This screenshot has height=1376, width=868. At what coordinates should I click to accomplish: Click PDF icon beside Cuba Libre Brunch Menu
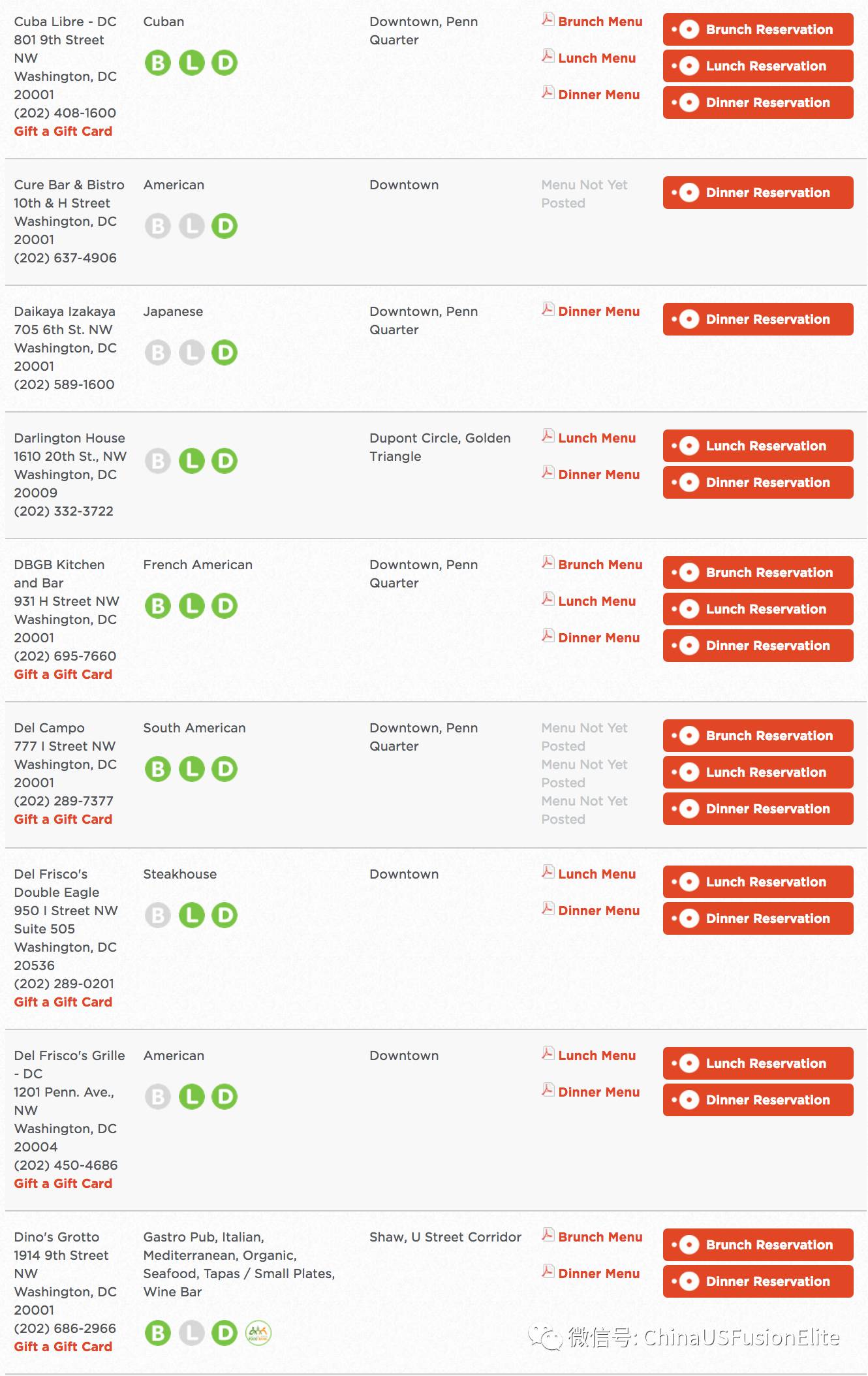pos(548,20)
